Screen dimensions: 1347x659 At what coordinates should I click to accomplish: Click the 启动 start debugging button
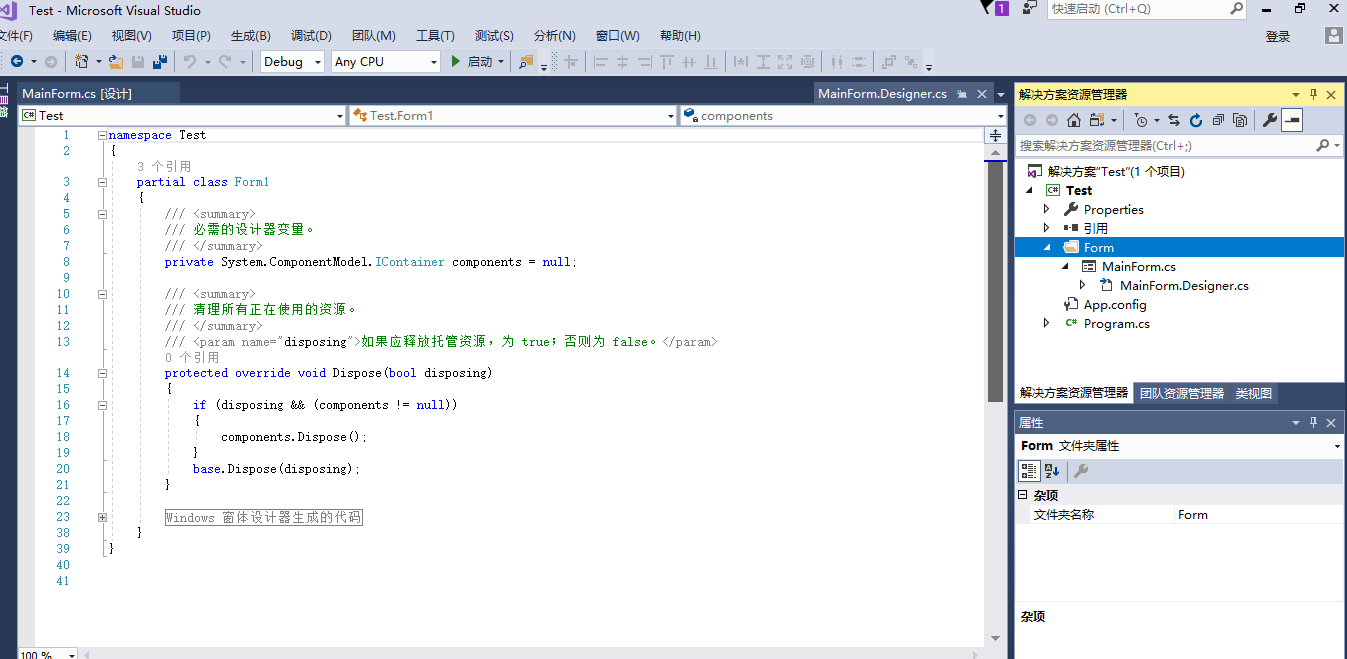[478, 62]
